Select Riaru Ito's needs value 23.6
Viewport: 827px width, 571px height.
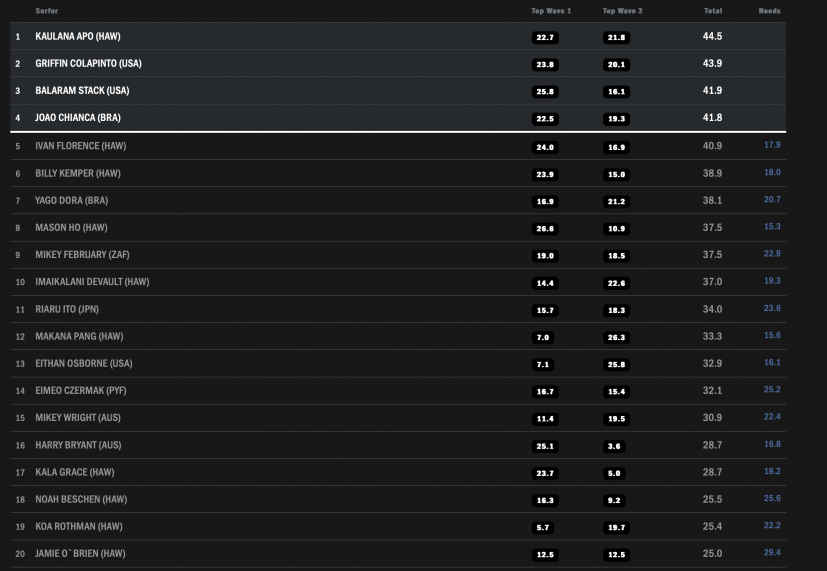coord(772,308)
